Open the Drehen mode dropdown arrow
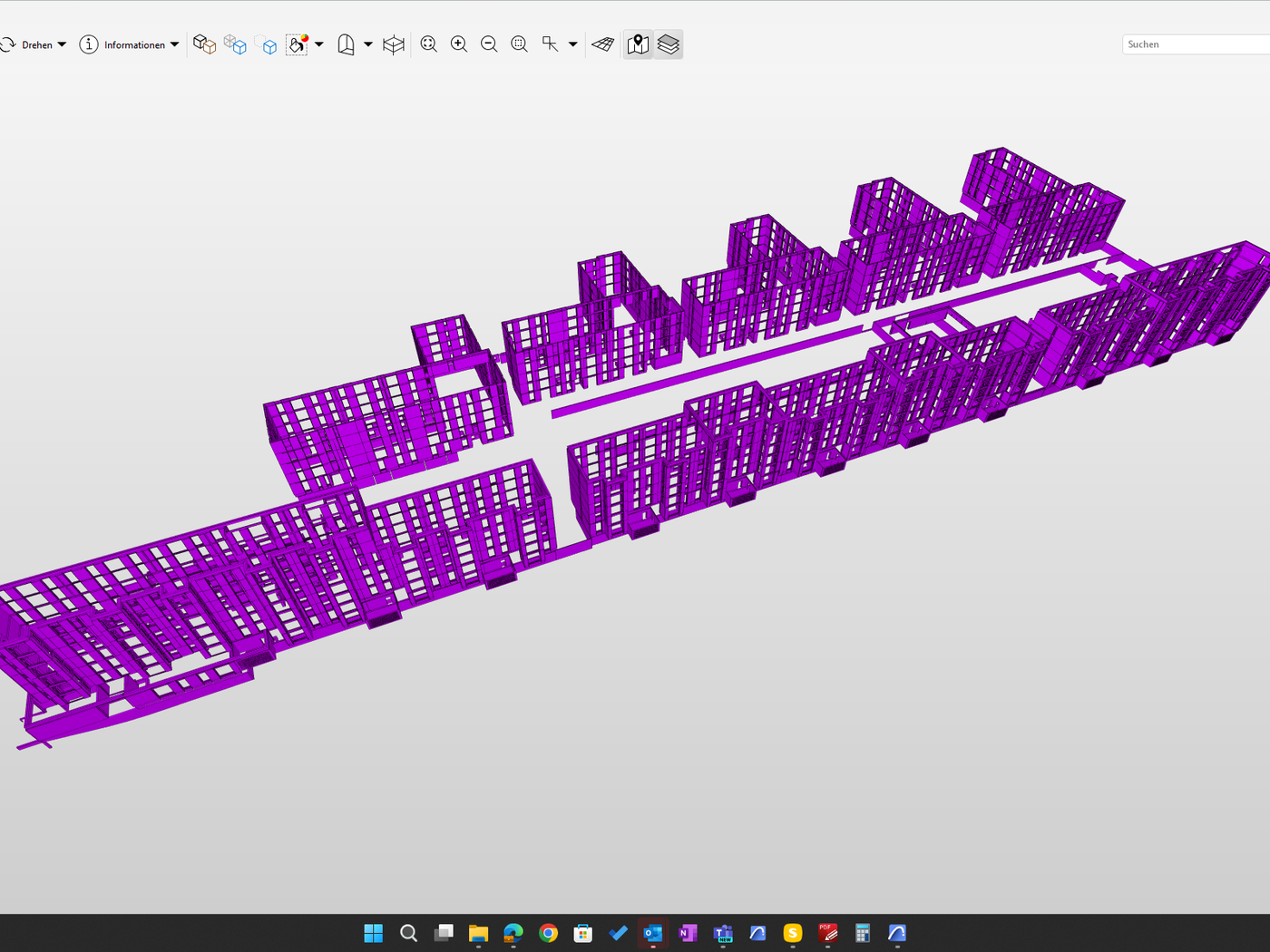The width and height of the screenshot is (1270, 952). point(62,44)
